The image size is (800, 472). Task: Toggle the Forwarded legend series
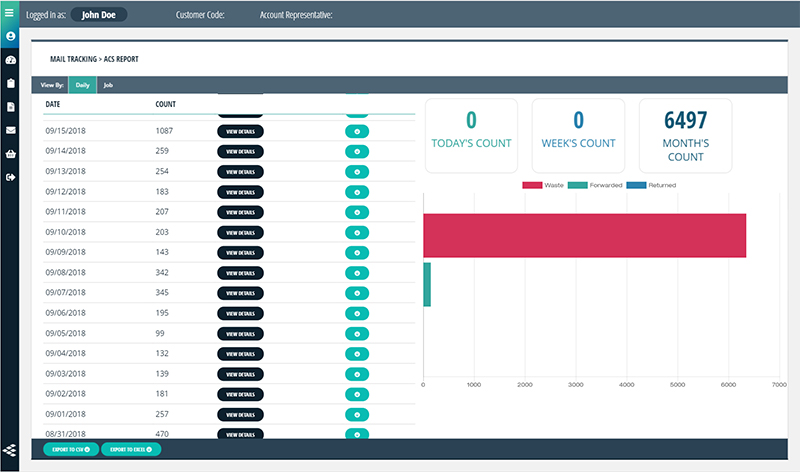[596, 185]
